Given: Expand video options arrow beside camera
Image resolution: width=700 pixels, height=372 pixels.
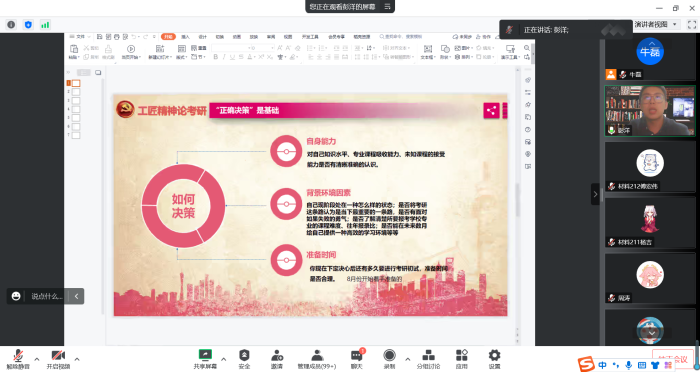Looking at the screenshot, I should [77, 359].
